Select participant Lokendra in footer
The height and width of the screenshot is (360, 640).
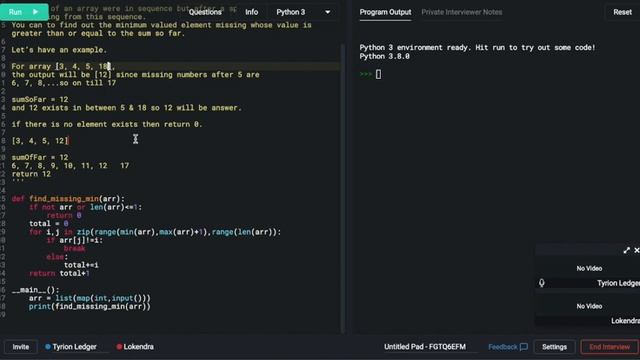click(135, 347)
